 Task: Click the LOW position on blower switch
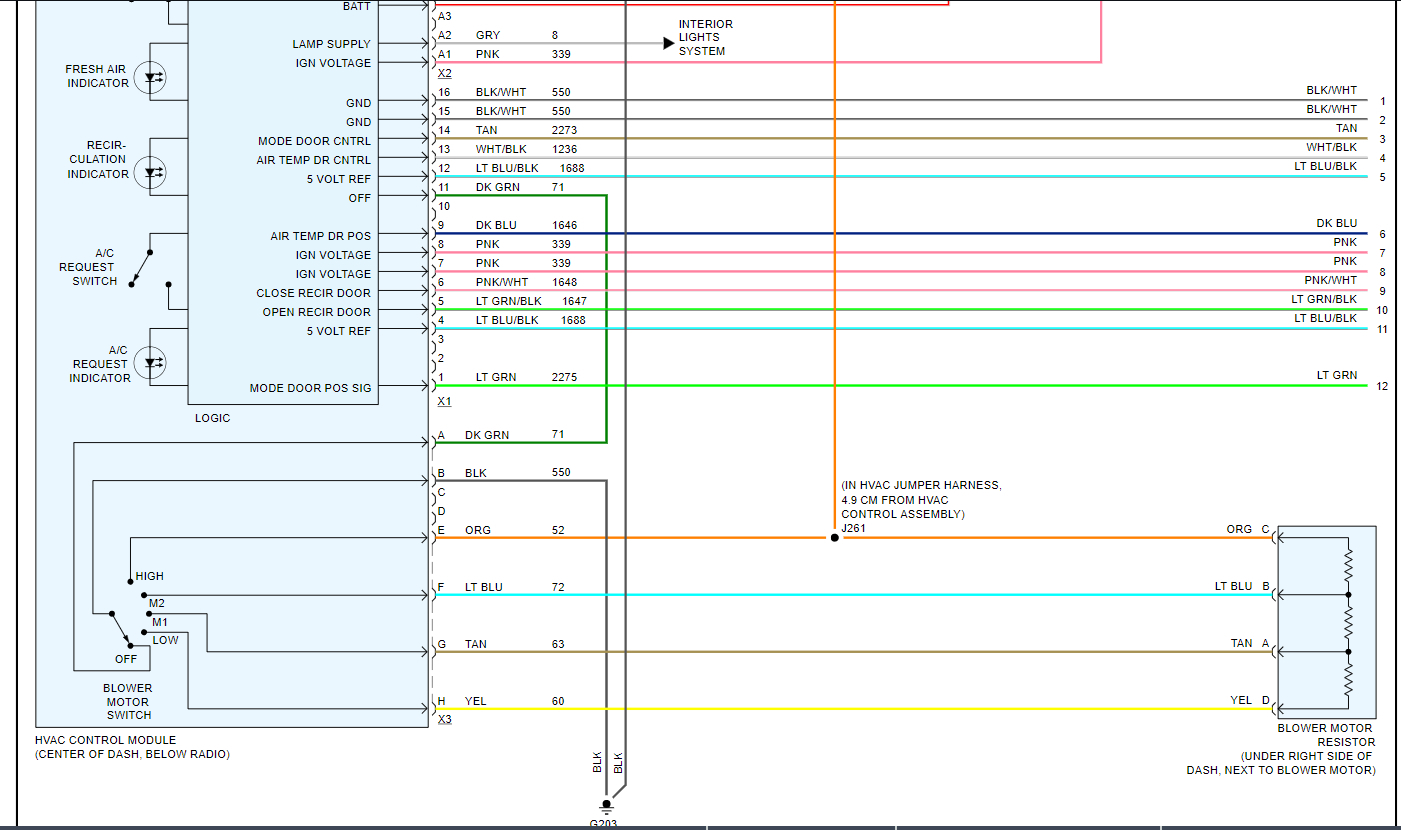pyautogui.click(x=165, y=640)
